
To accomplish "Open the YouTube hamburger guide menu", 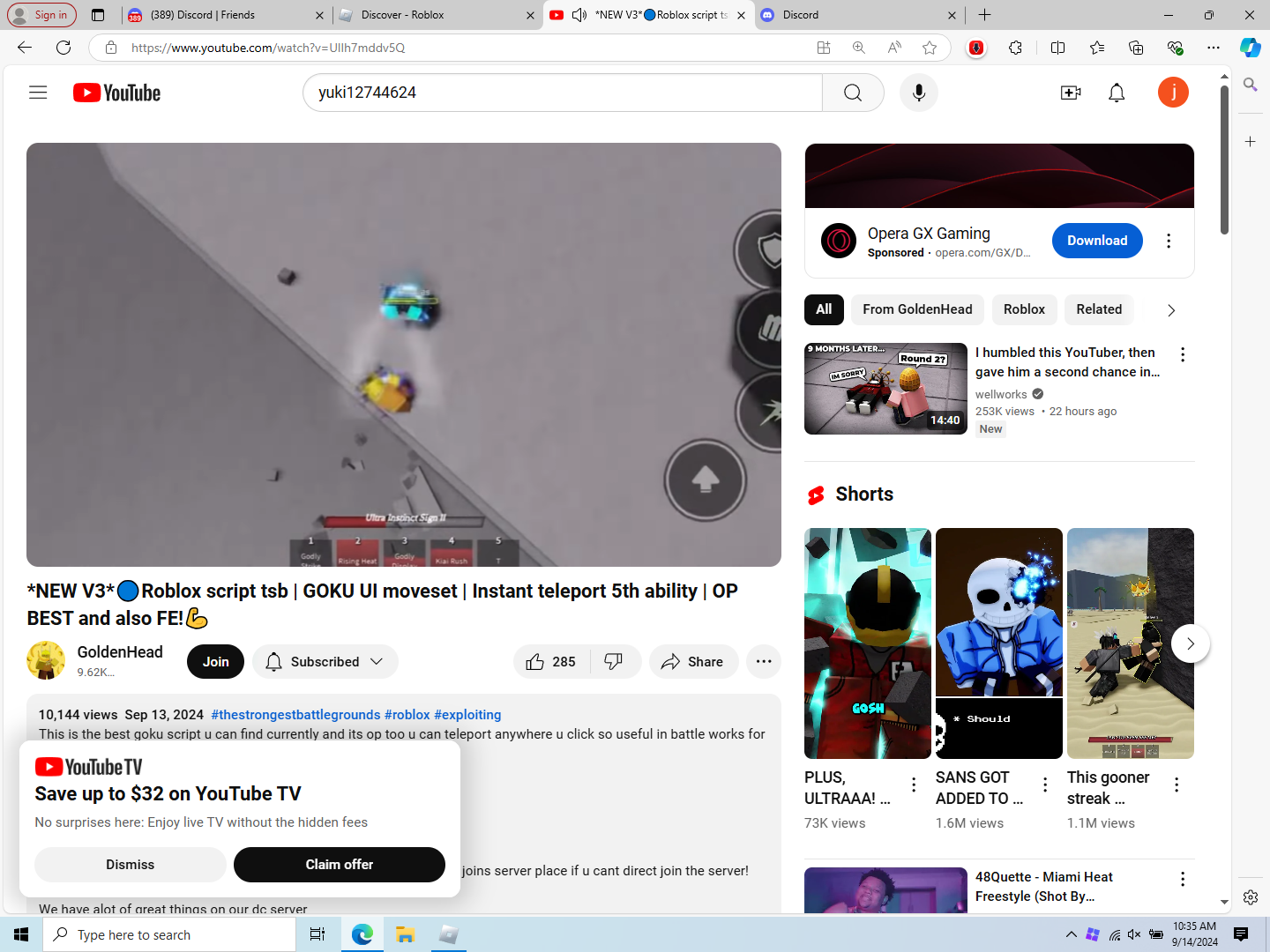I will pyautogui.click(x=38, y=93).
